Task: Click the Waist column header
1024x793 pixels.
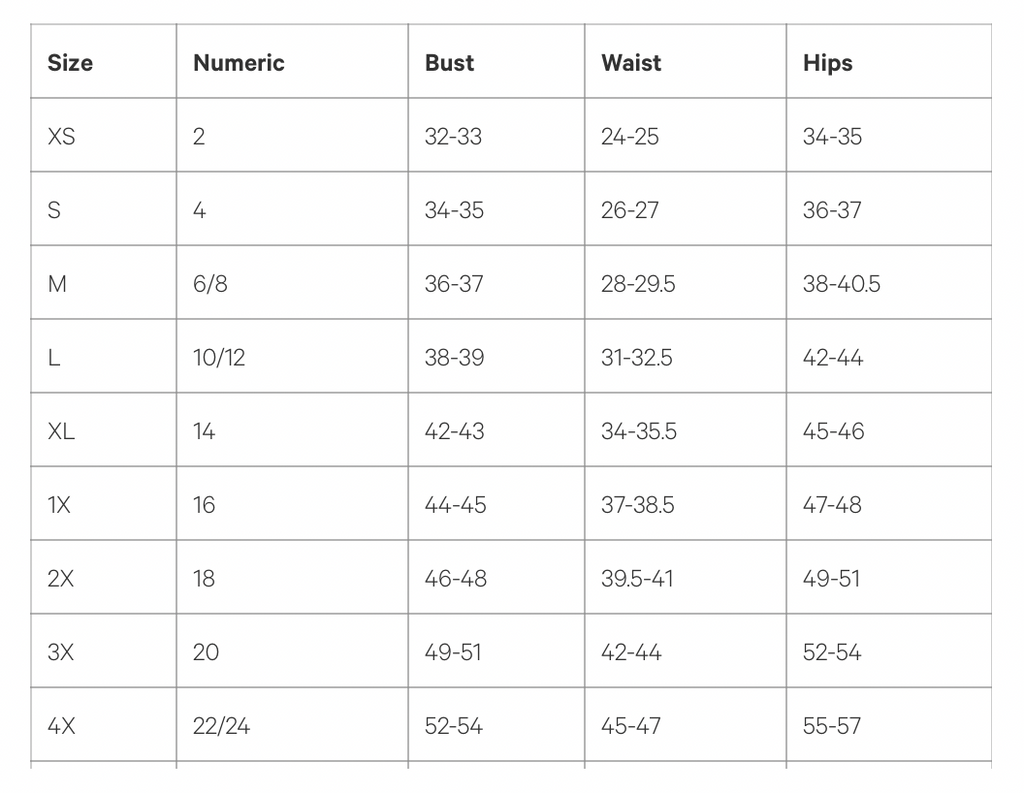Action: pyautogui.click(x=631, y=63)
